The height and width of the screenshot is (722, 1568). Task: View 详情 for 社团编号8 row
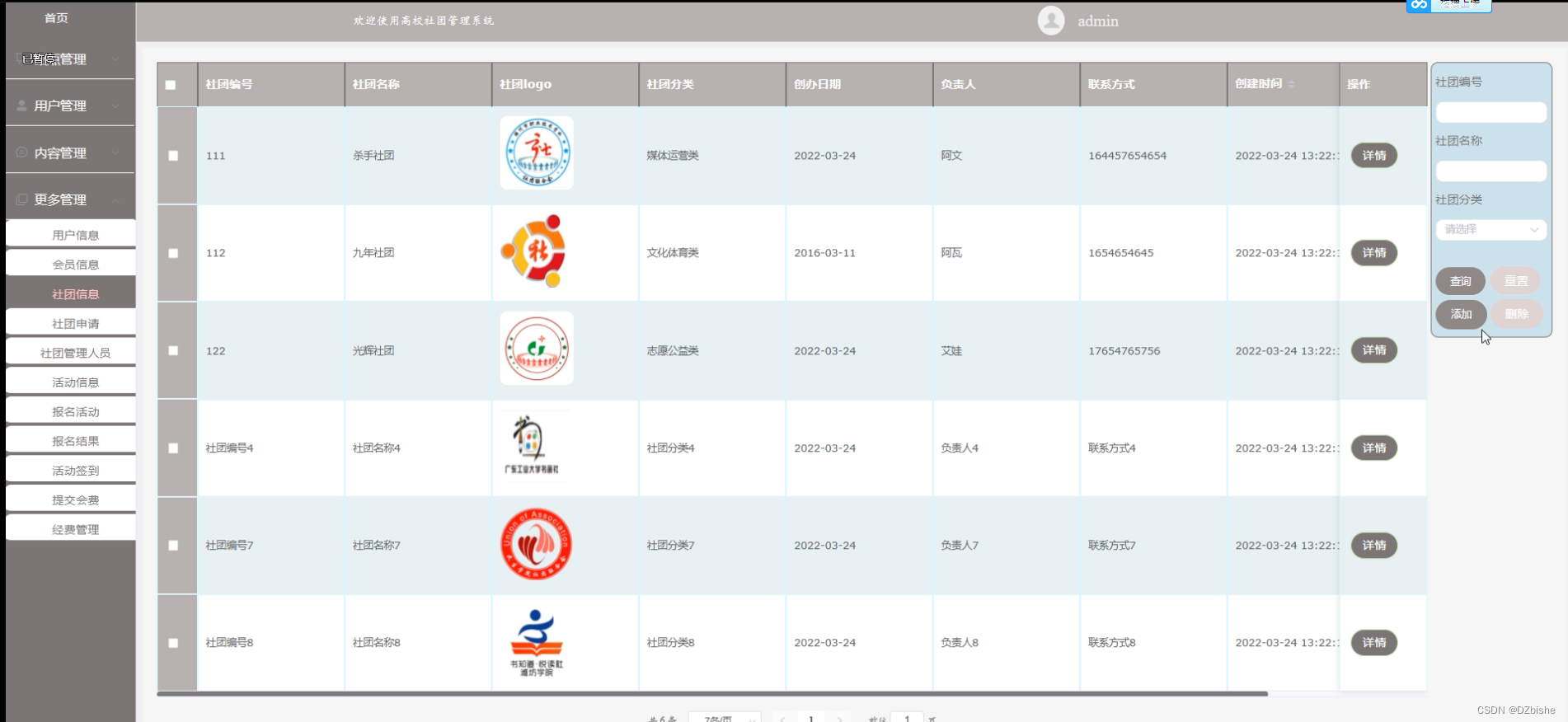coord(1373,642)
